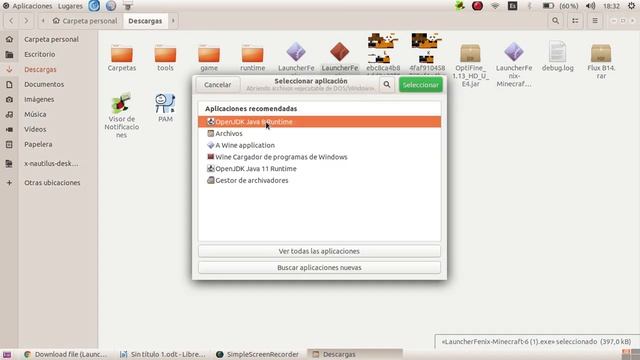
Task: Open the system gear icon in top panel
Action: (x=631, y=6)
